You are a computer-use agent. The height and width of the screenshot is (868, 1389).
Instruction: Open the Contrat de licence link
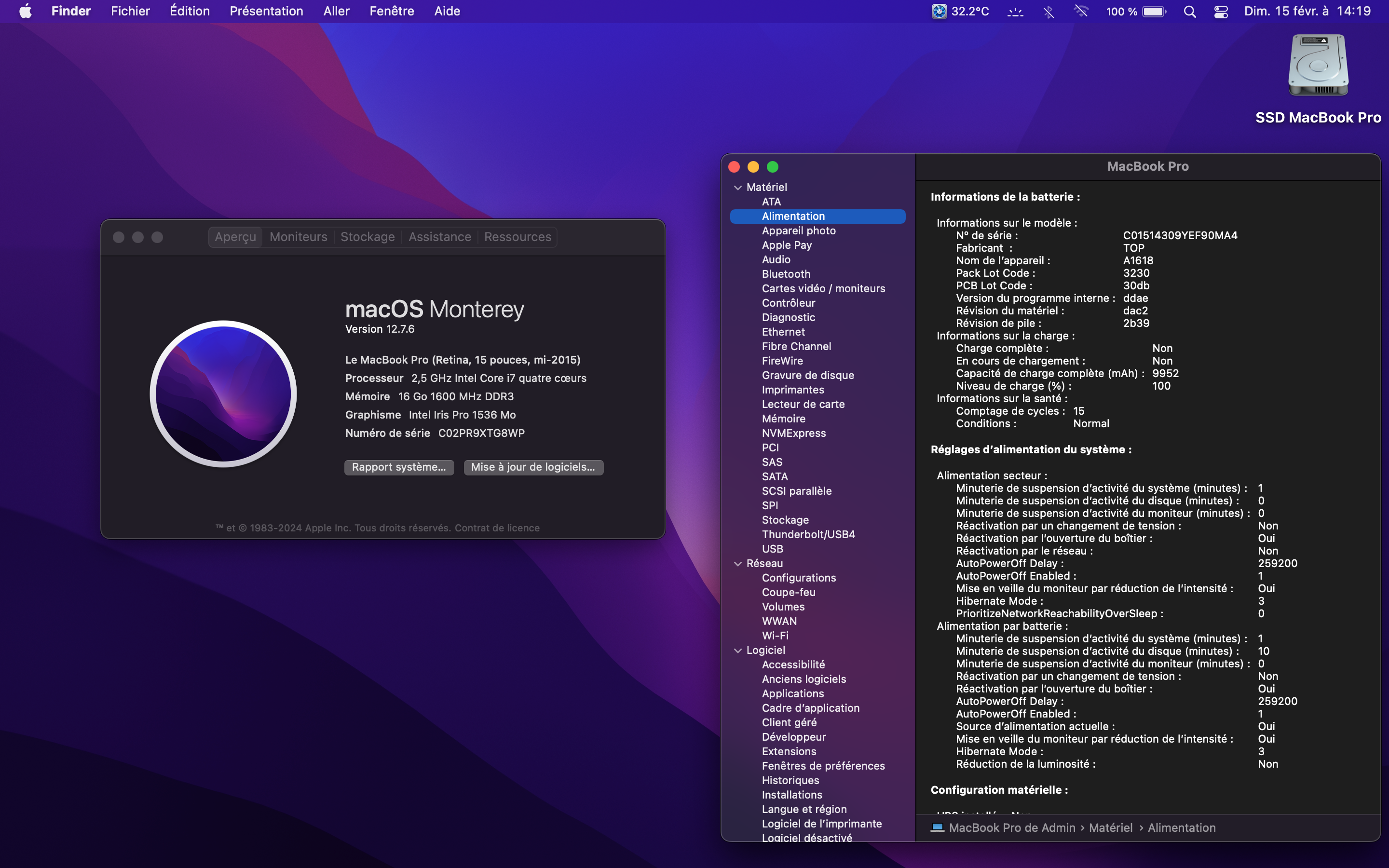tap(497, 528)
